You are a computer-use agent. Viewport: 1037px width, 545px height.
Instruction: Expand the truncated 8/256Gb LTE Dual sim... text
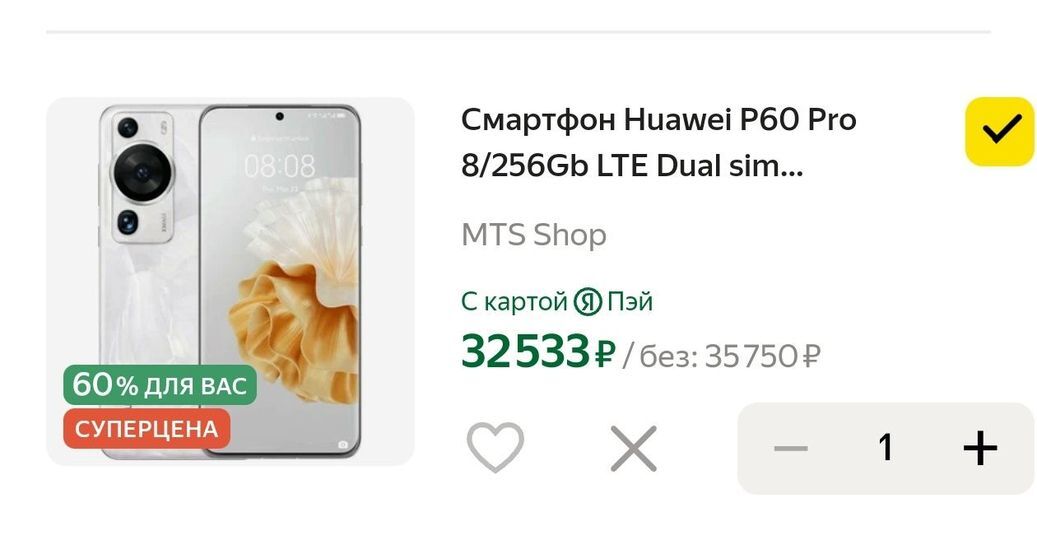point(632,165)
